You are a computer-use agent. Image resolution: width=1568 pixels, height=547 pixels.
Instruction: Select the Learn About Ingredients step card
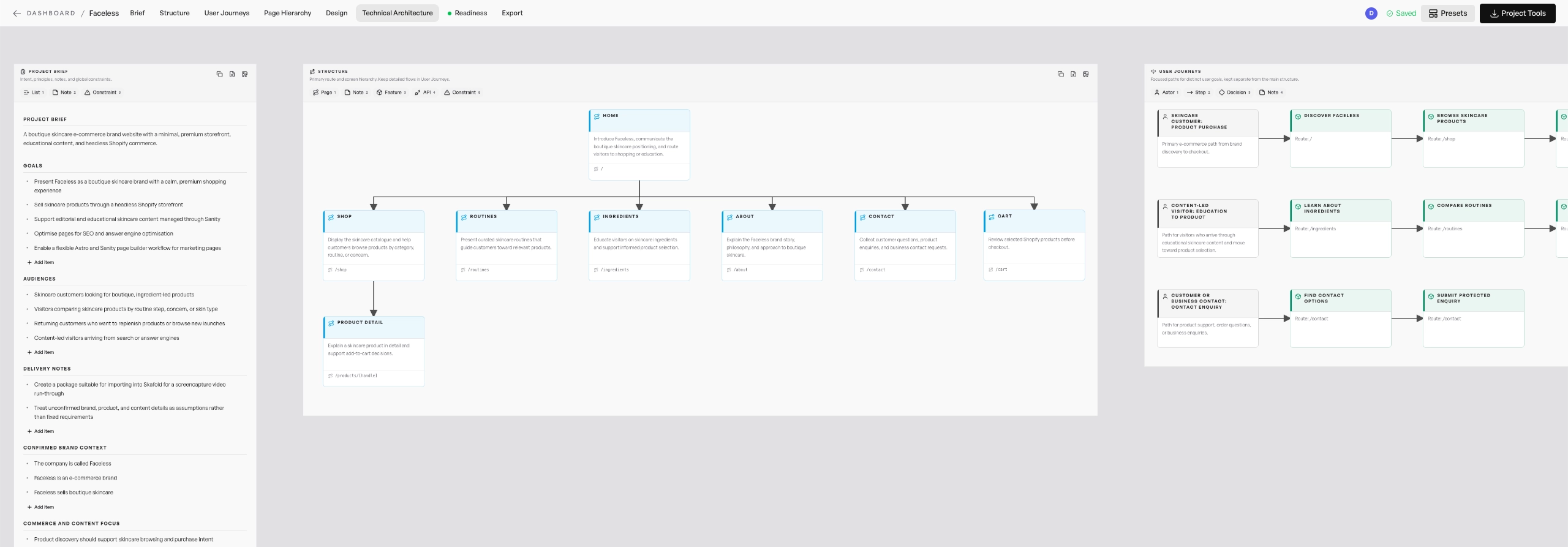tap(1340, 228)
